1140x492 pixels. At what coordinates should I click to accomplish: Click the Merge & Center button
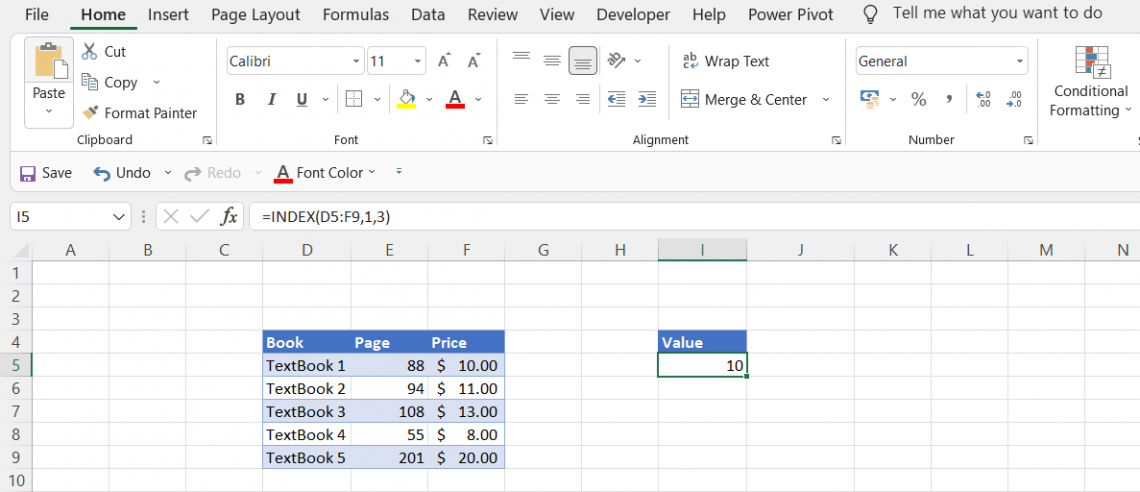tap(745, 99)
